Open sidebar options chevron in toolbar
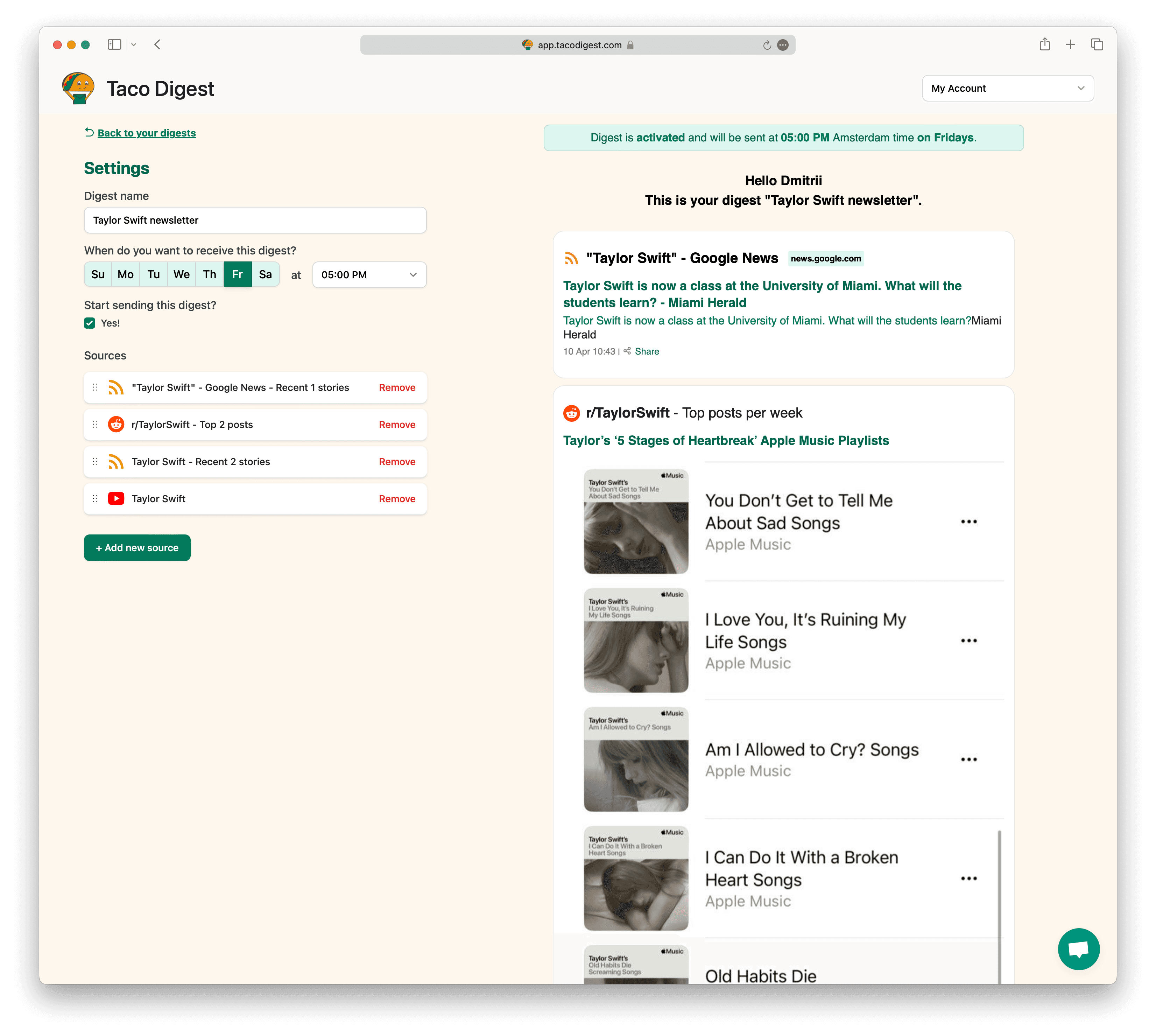 click(134, 44)
